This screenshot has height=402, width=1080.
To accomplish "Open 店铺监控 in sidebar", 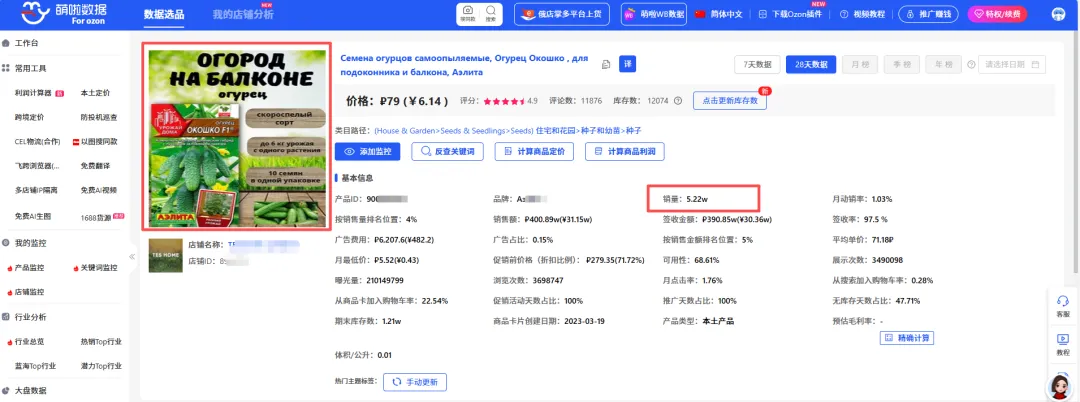I will pyautogui.click(x=29, y=292).
